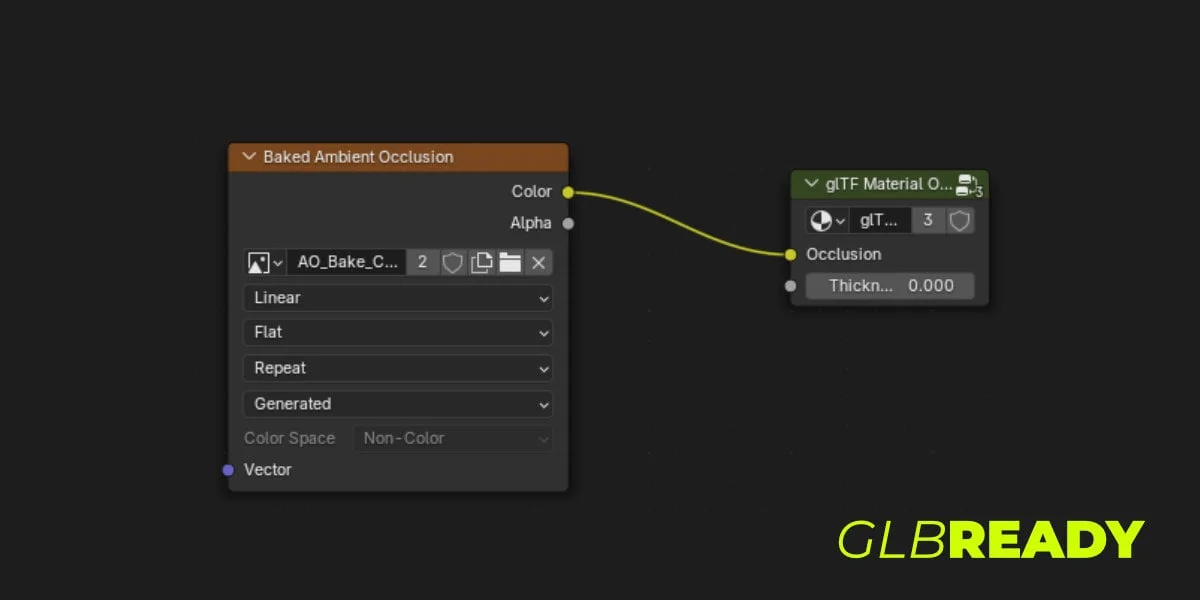1200x600 pixels.
Task: Click the glTF node tree browse icon
Action: pos(827,220)
